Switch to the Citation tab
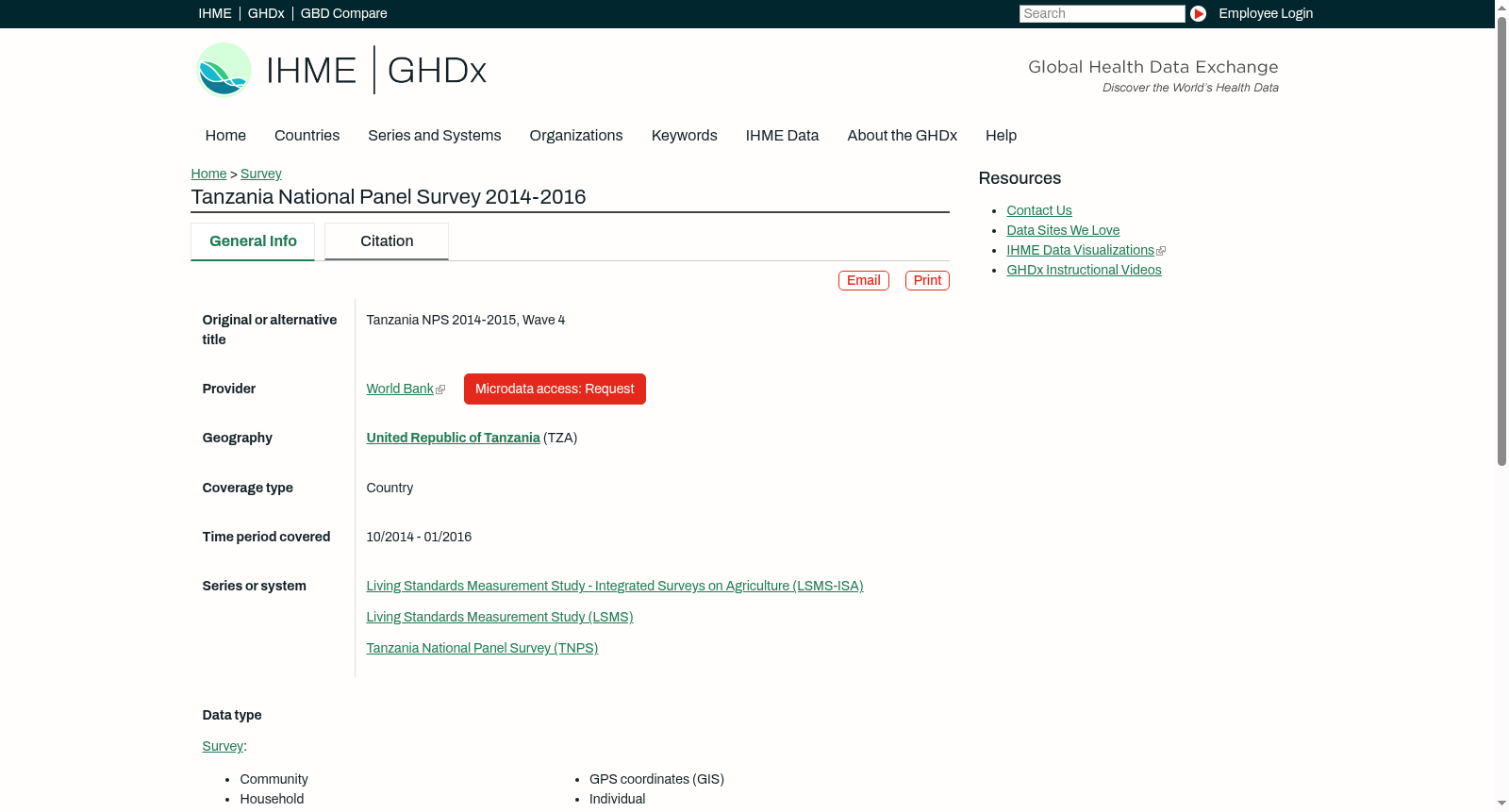This screenshot has height=812, width=1509. [387, 241]
